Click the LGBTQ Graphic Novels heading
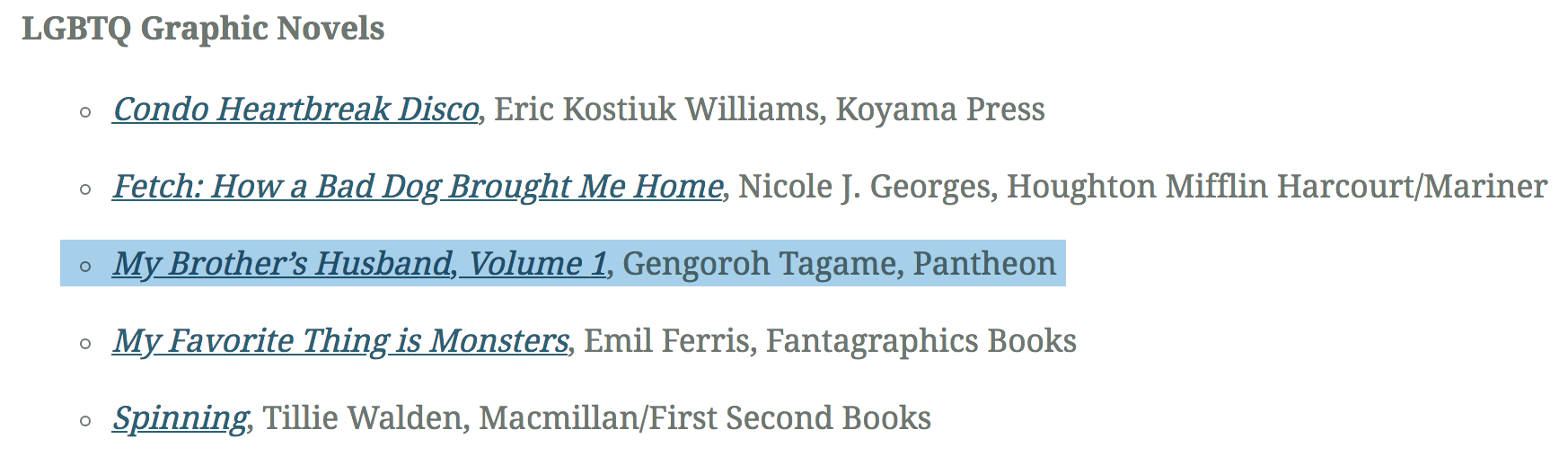Screen dimensions: 1568x465 coord(203,29)
